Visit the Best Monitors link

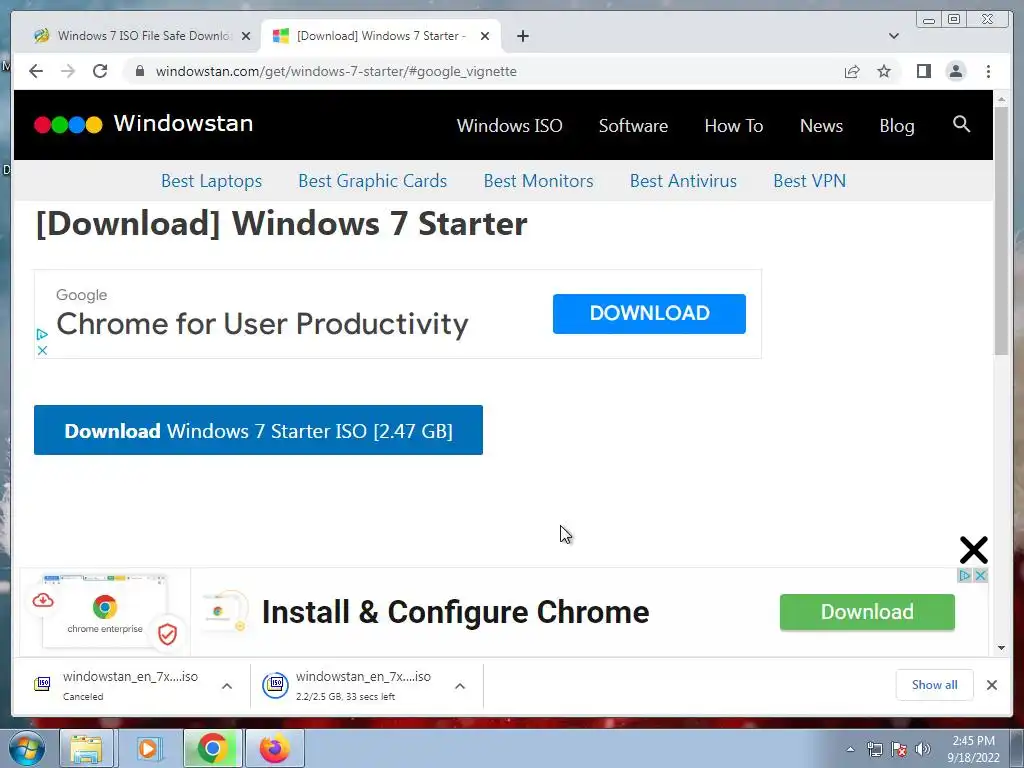coord(538,181)
